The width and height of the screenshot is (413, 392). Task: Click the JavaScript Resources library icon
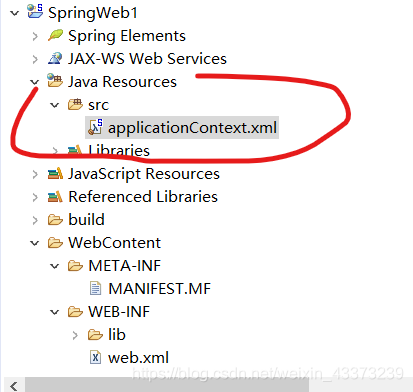click(55, 173)
